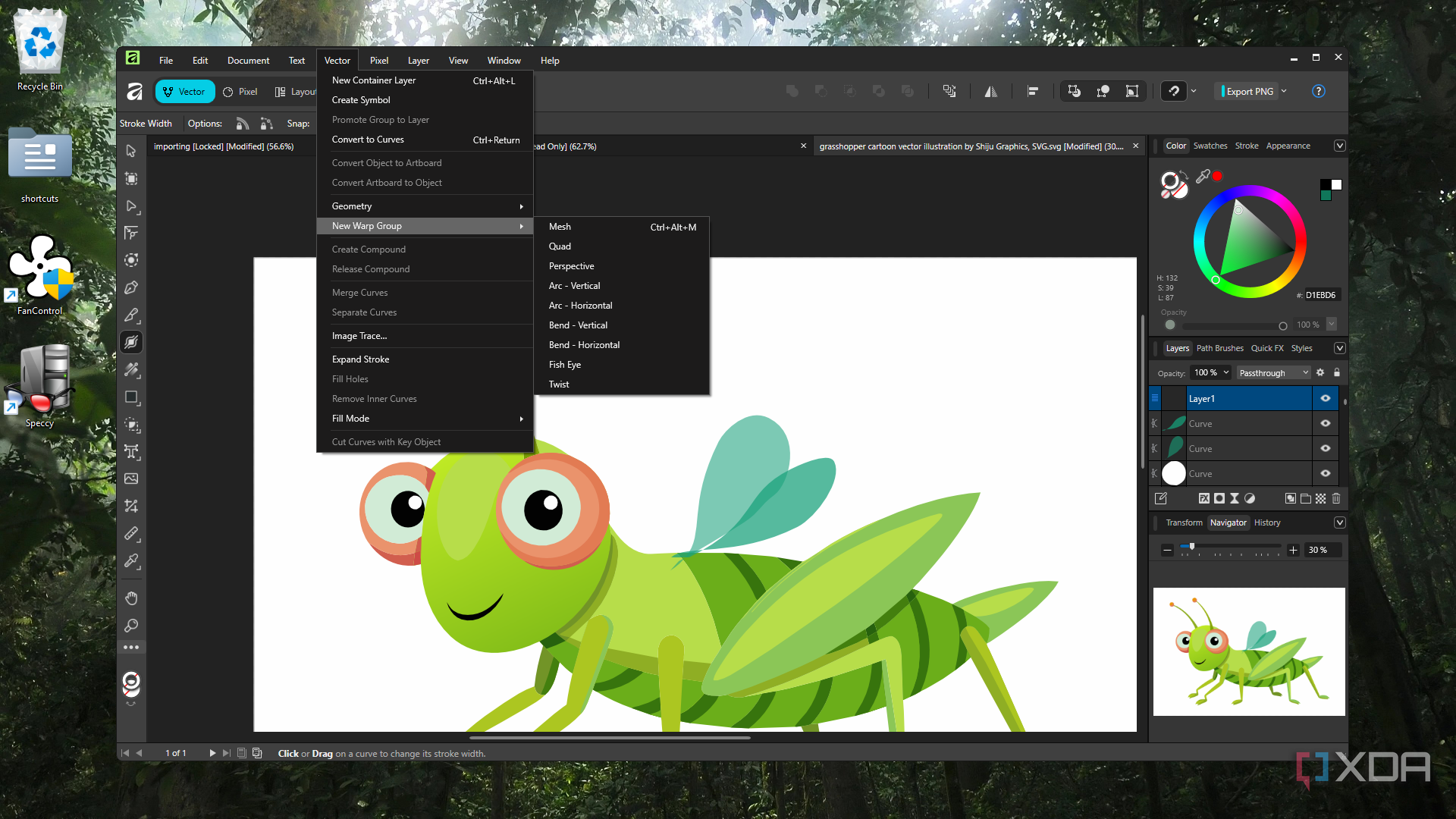Viewport: 1456px width, 819px height.
Task: Select the Shape Builder tool
Action: pos(131,424)
